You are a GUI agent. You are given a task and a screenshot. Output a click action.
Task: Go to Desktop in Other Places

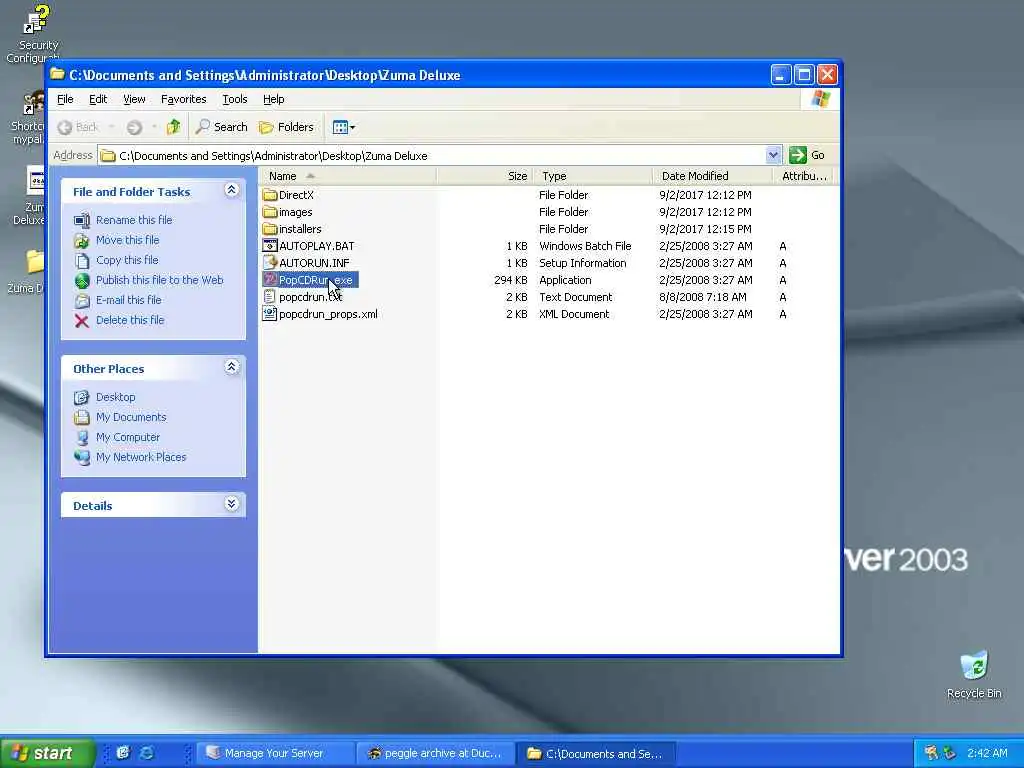116,397
